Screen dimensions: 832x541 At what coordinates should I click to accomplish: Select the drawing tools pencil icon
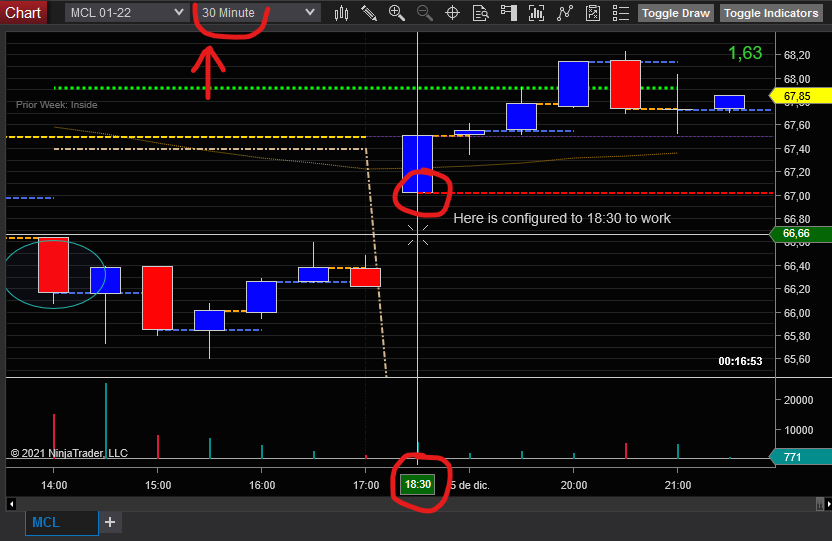pyautogui.click(x=369, y=13)
